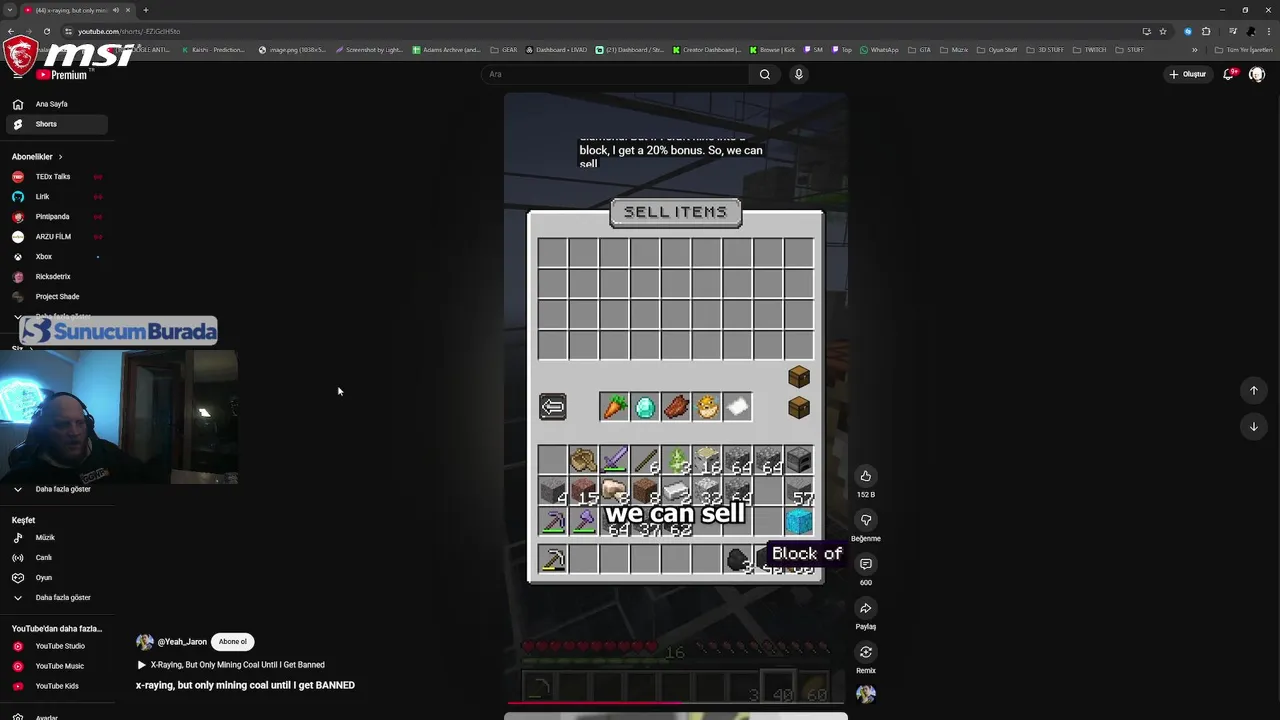Click the Paylaş share icon
Viewport: 1280px width, 720px height.
(866, 608)
